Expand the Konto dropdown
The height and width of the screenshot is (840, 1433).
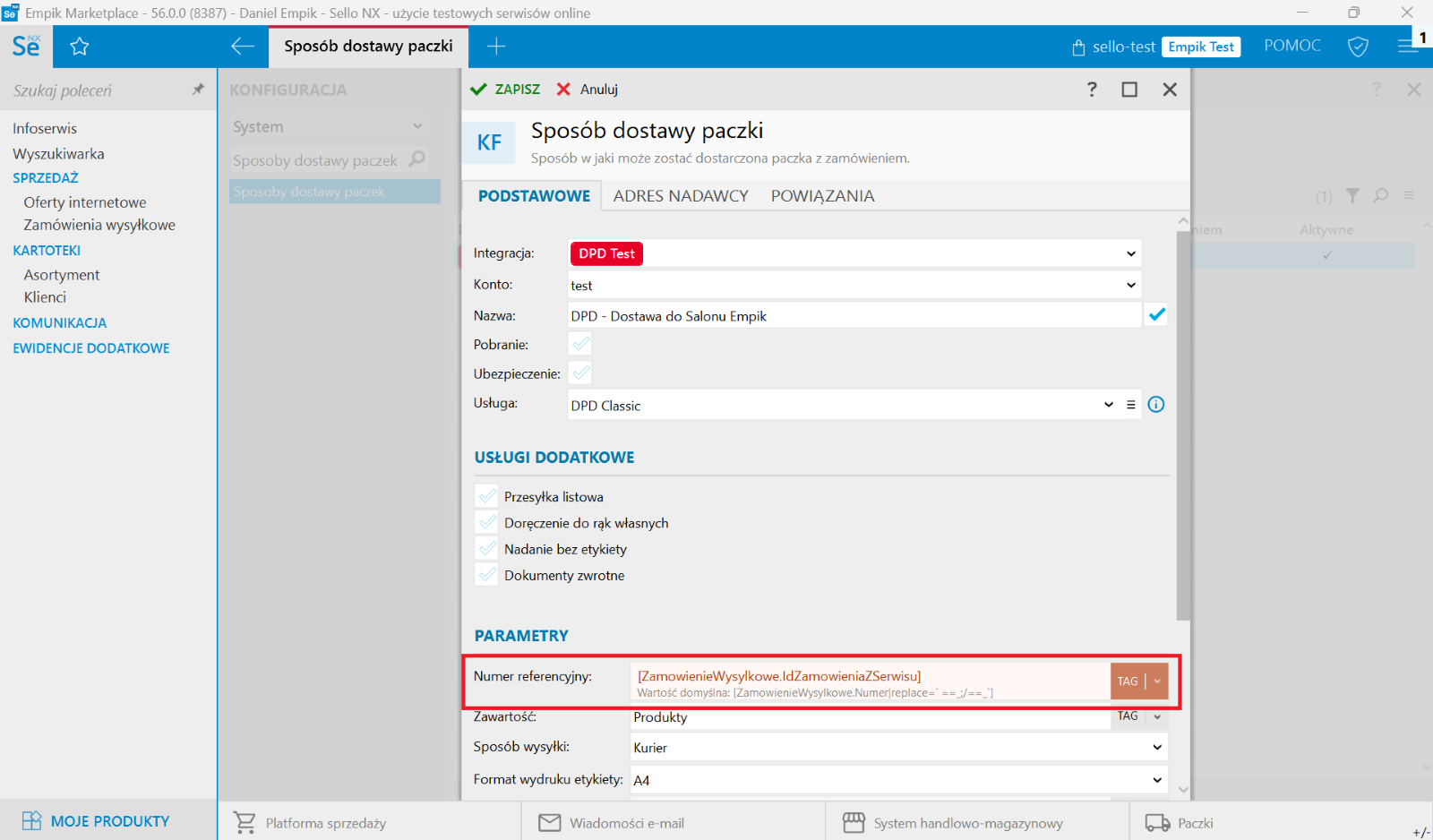click(x=1130, y=286)
